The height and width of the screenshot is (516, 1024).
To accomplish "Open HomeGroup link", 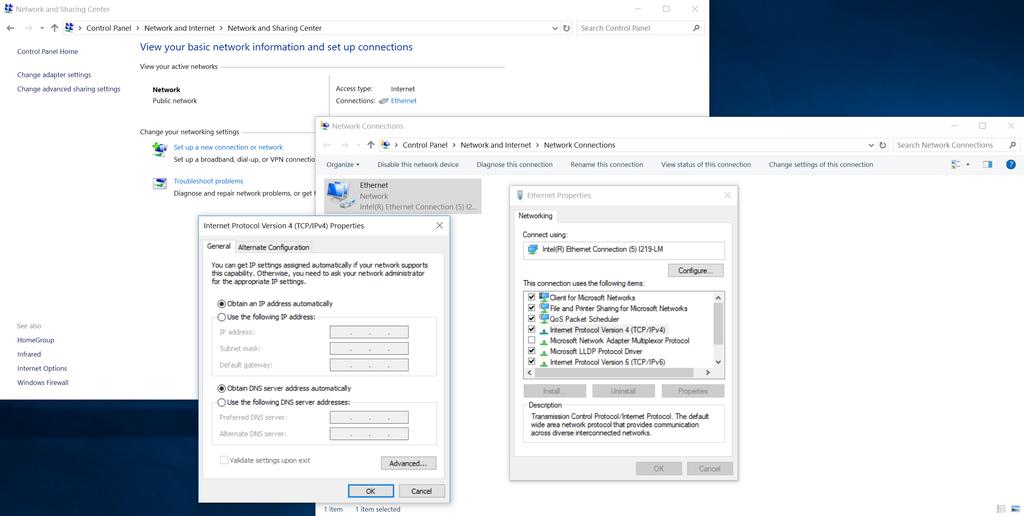I will click(35, 340).
